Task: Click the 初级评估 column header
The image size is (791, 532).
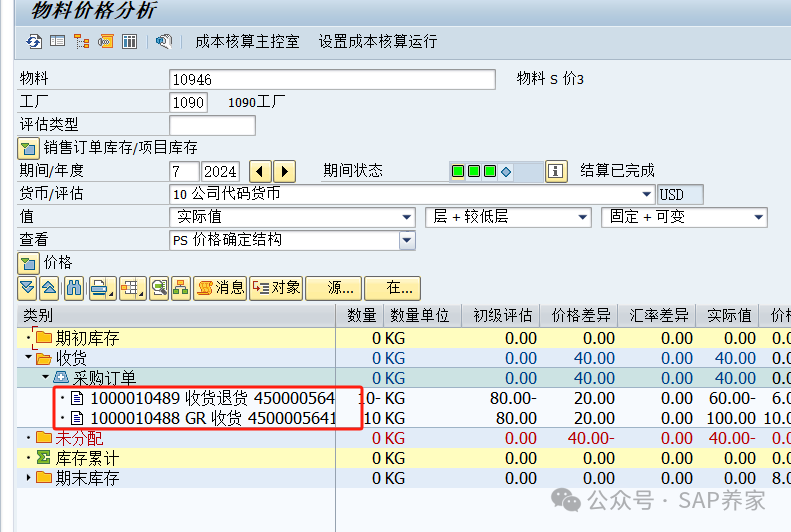Action: 500,316
